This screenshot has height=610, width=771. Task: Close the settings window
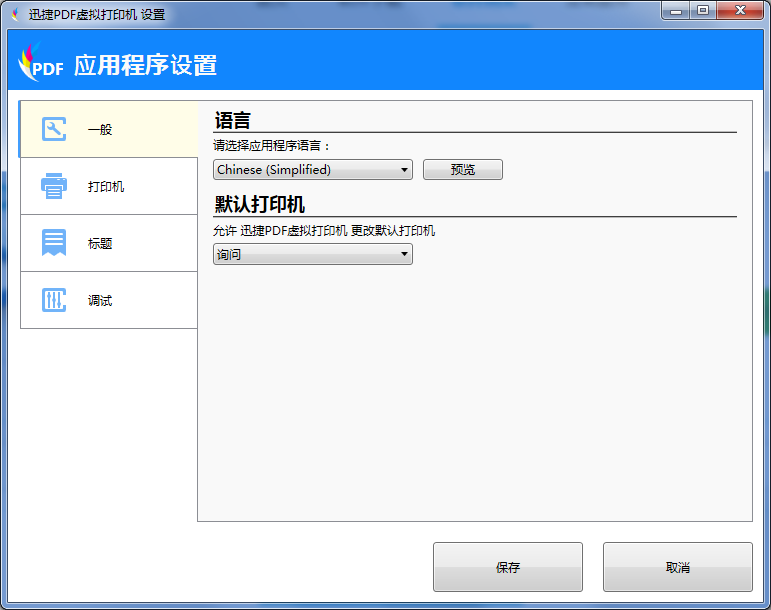click(x=741, y=11)
